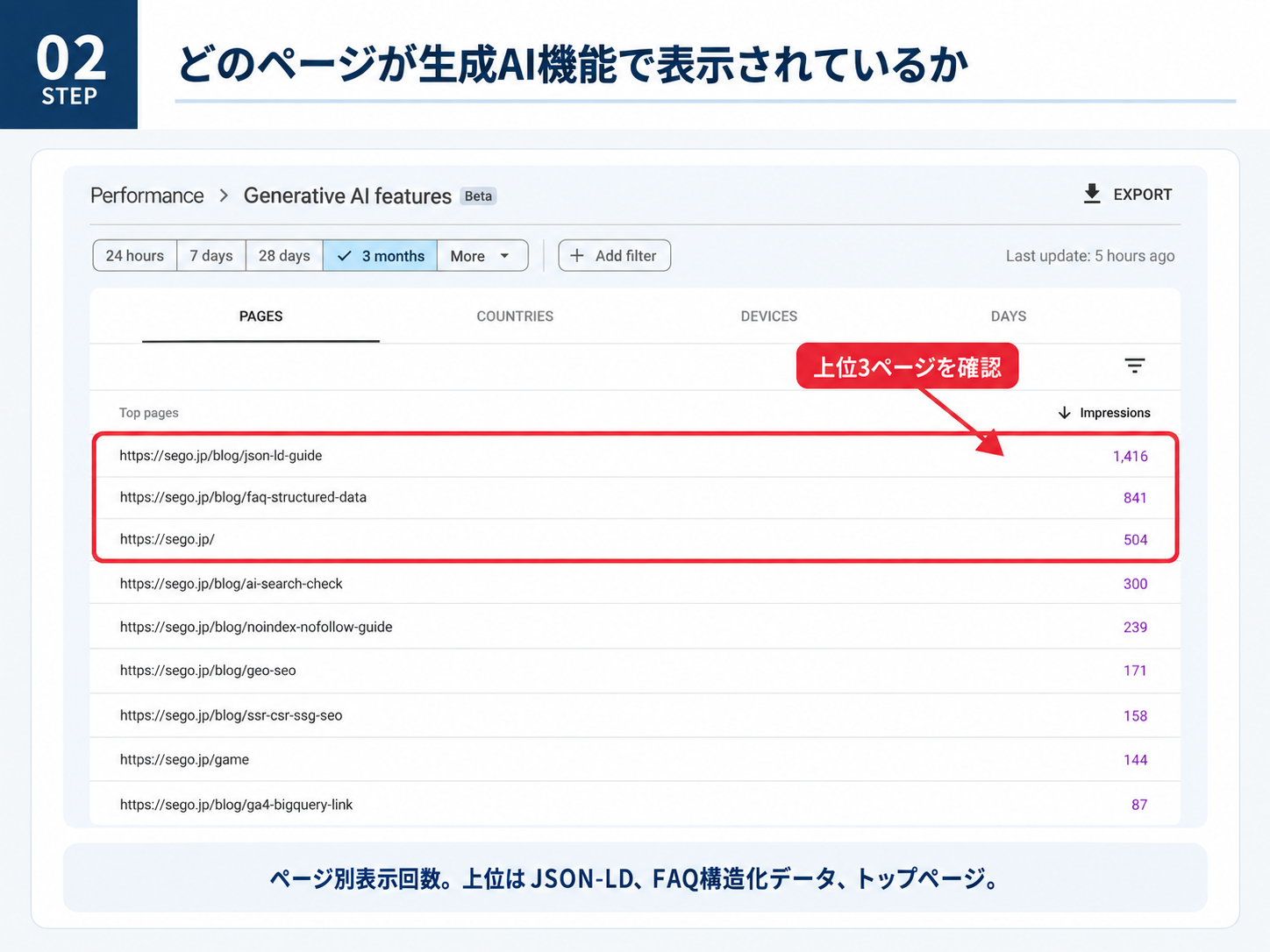Click the 841 impressions value
The image size is (1270, 952).
click(x=1135, y=498)
